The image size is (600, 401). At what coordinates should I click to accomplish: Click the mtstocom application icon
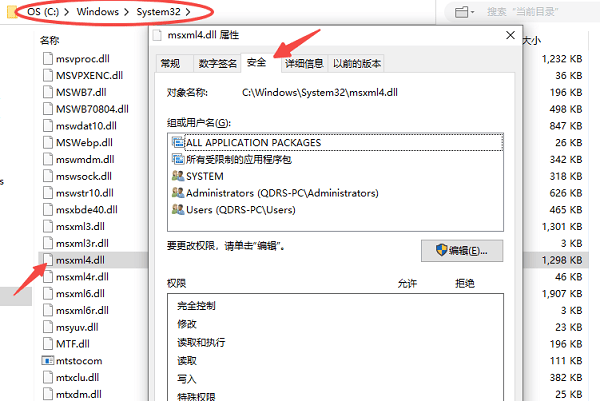[x=47, y=361]
